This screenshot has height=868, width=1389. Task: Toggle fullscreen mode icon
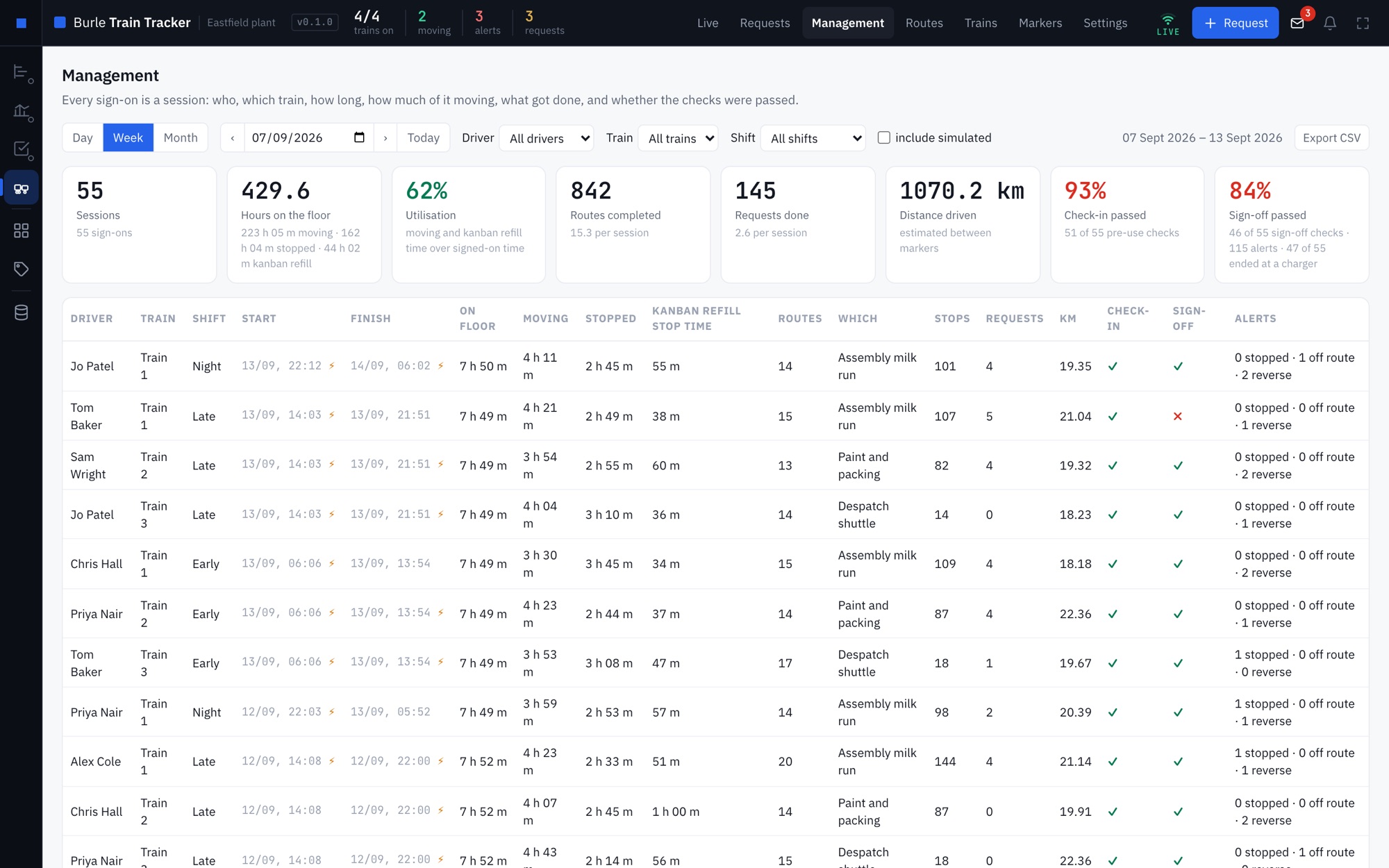click(x=1363, y=23)
